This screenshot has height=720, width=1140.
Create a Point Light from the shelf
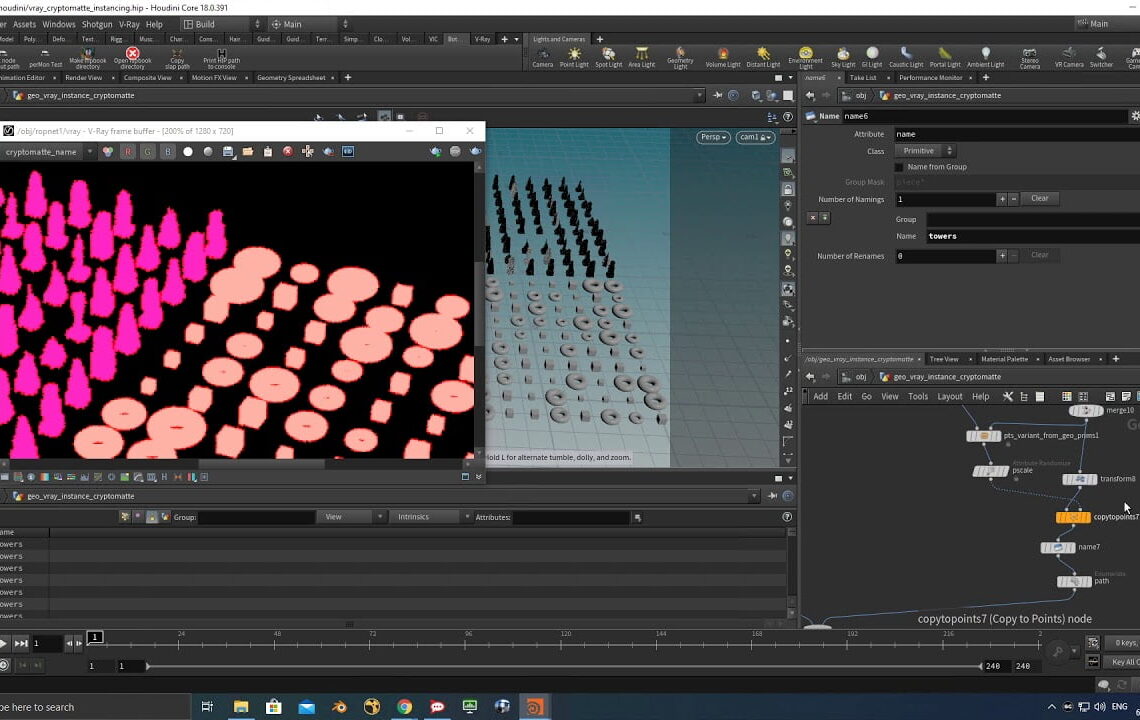[575, 53]
